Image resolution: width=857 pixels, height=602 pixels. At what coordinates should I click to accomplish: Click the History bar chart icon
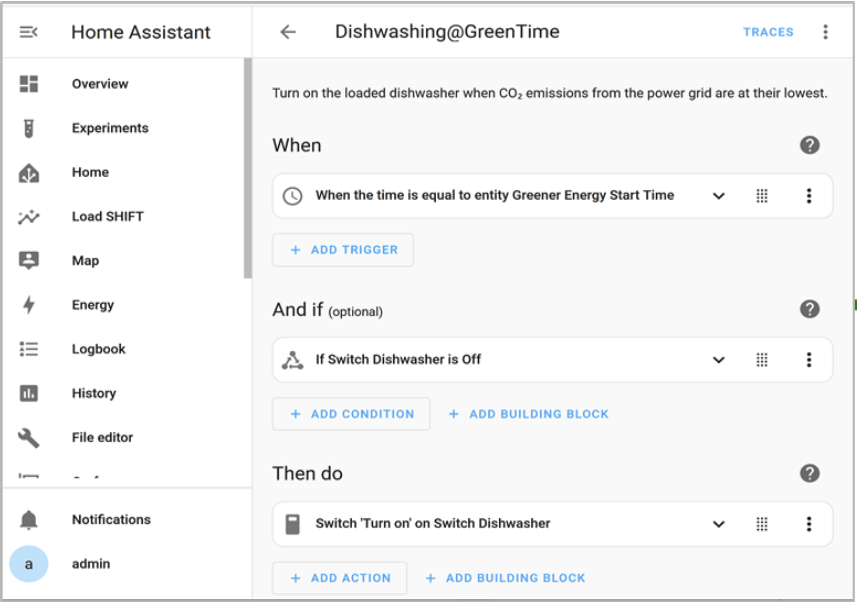pyautogui.click(x=29, y=393)
